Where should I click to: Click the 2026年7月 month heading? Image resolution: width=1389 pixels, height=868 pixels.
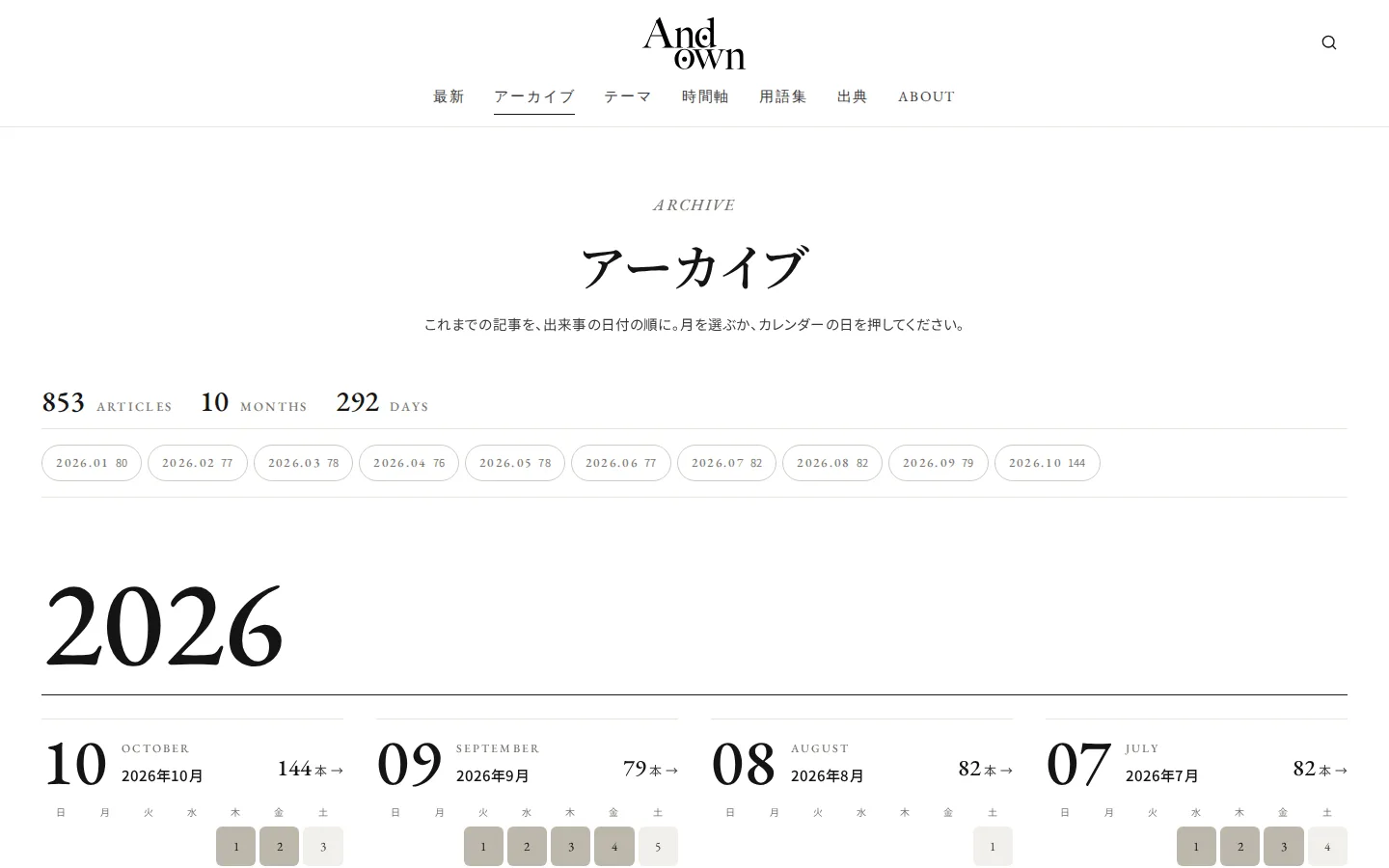[x=1162, y=776]
